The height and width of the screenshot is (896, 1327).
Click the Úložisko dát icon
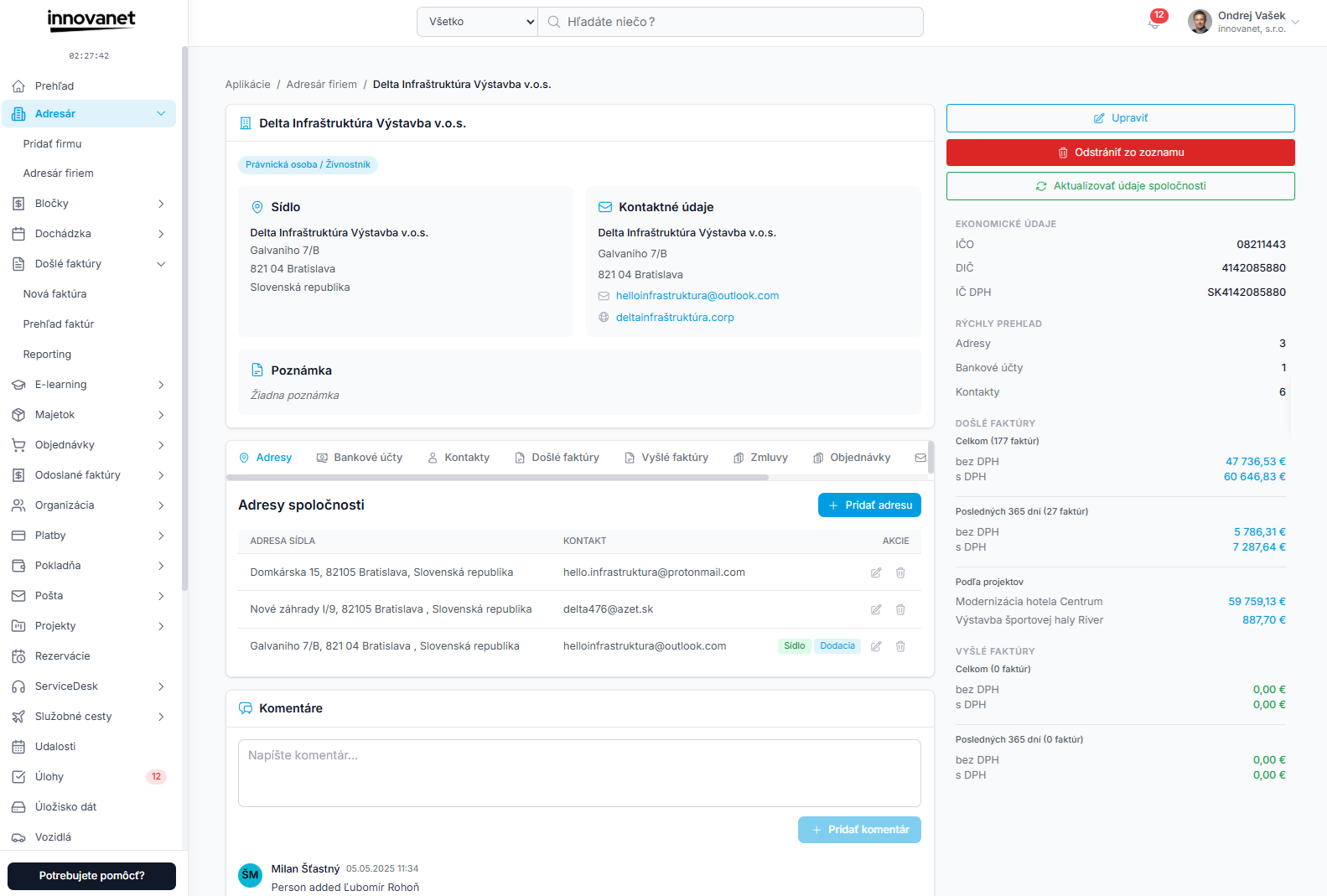[18, 807]
